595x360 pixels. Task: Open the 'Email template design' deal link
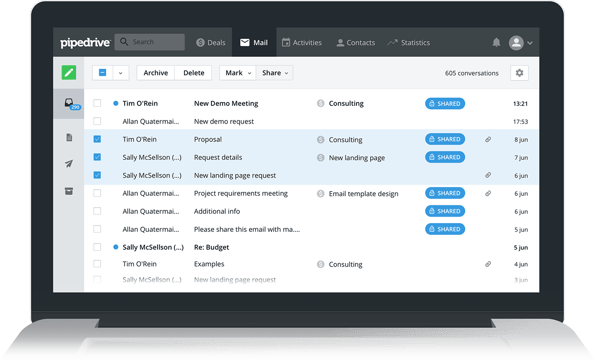[363, 193]
